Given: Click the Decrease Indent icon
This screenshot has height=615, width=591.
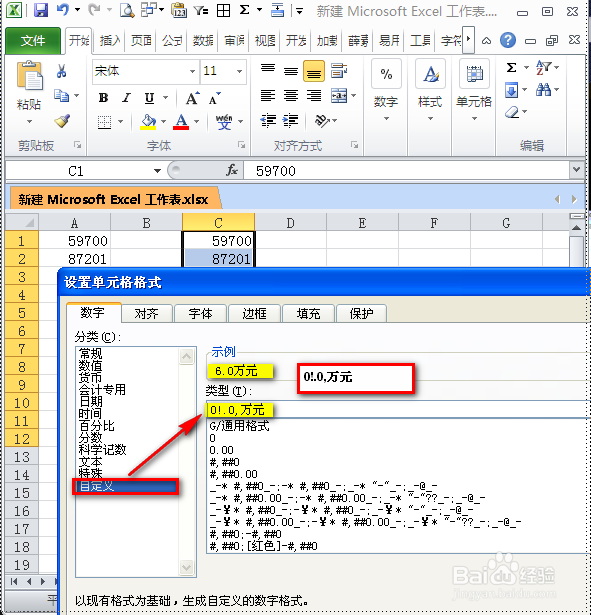Looking at the screenshot, I should point(268,120).
